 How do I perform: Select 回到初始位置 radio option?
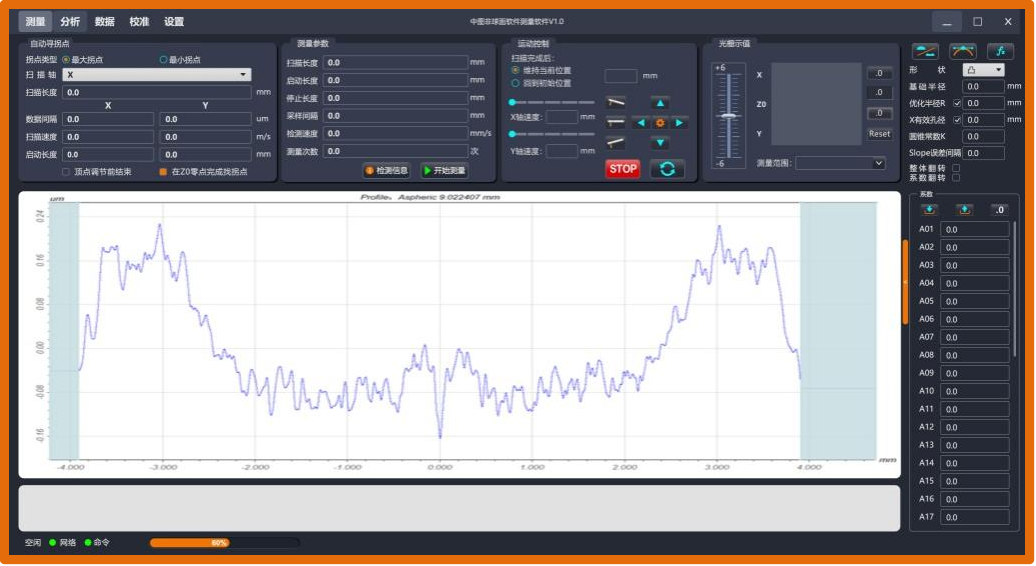pos(516,83)
